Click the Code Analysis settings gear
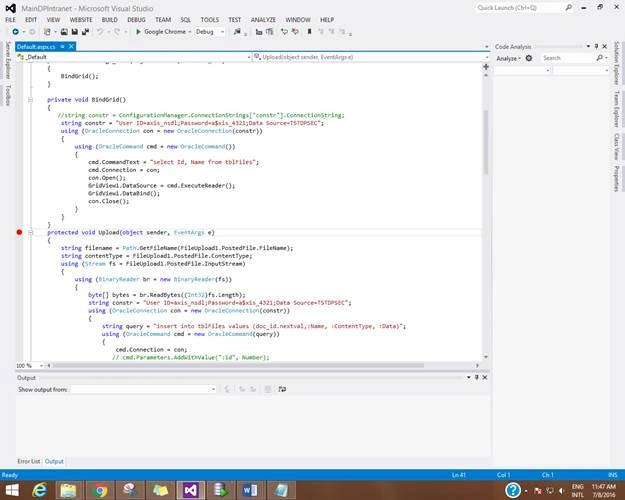The image size is (625, 500). [x=529, y=58]
